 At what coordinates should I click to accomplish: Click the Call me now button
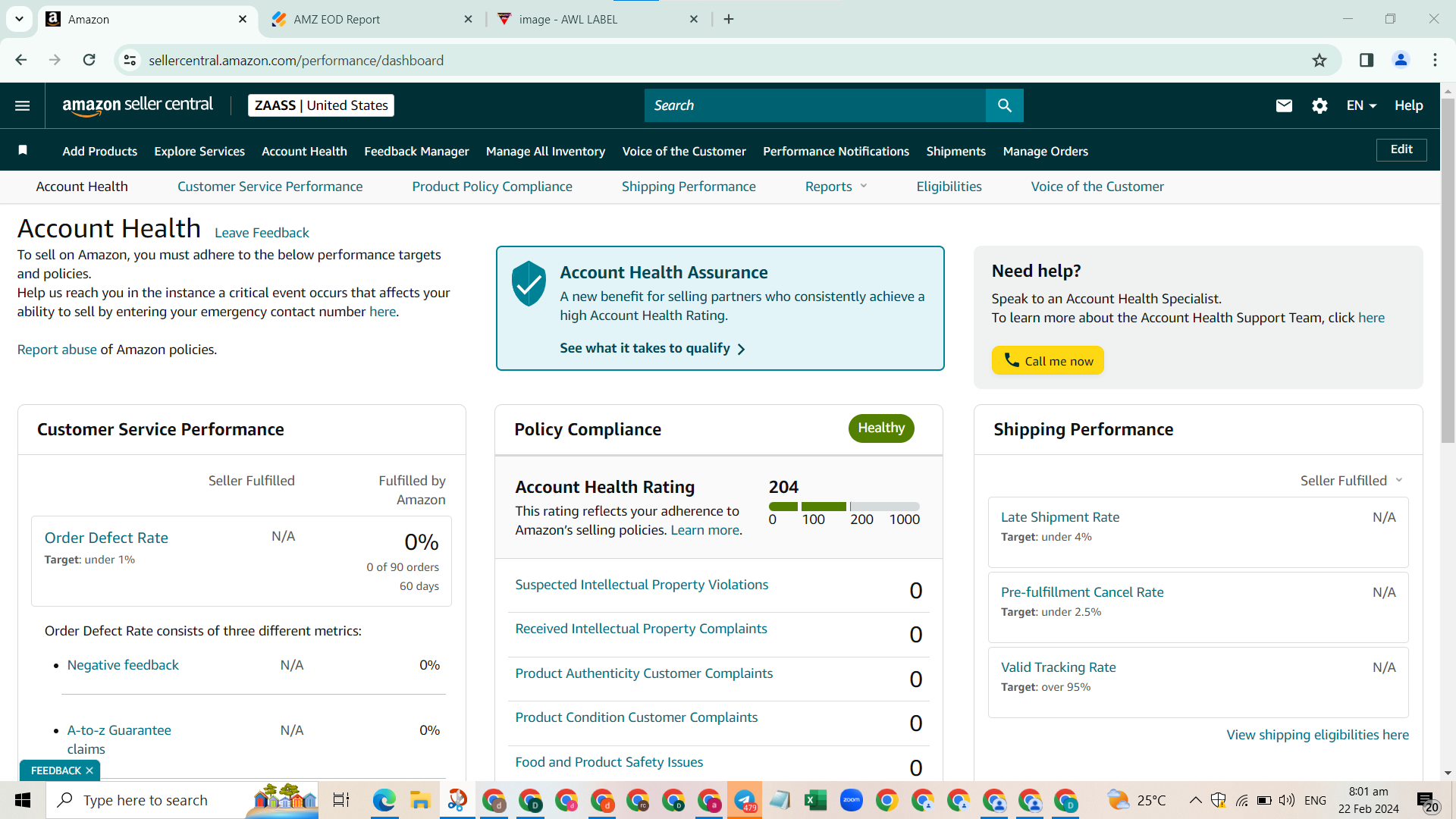point(1047,361)
